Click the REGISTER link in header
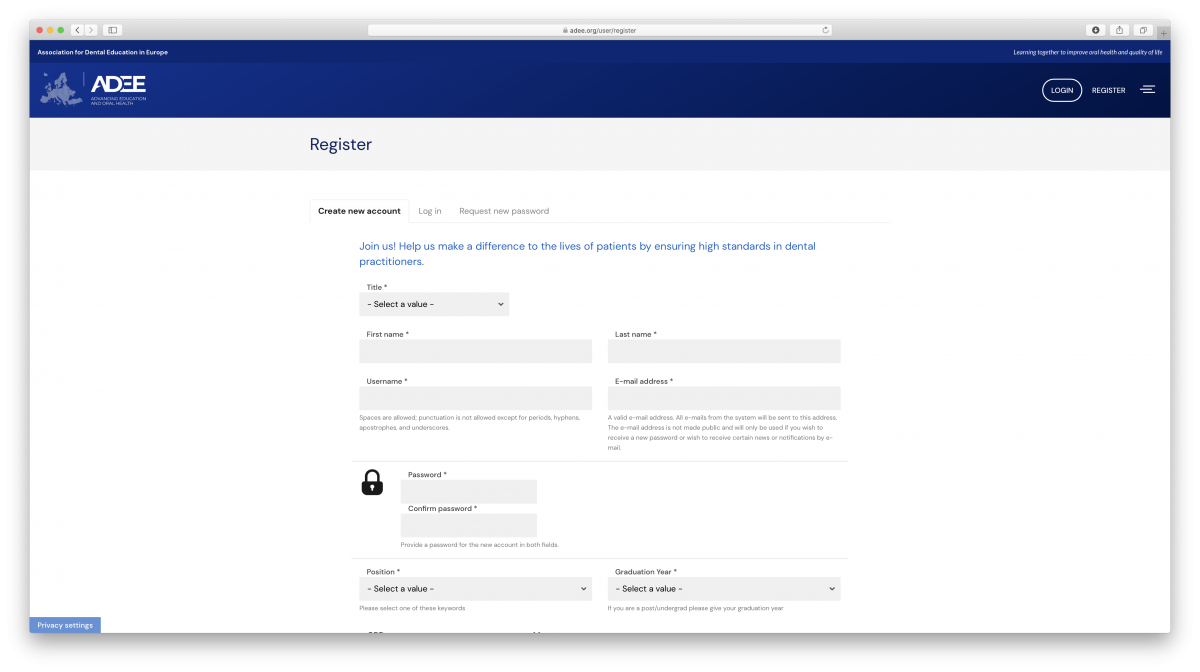Image resolution: width=1200 pixels, height=672 pixels. 1108,90
